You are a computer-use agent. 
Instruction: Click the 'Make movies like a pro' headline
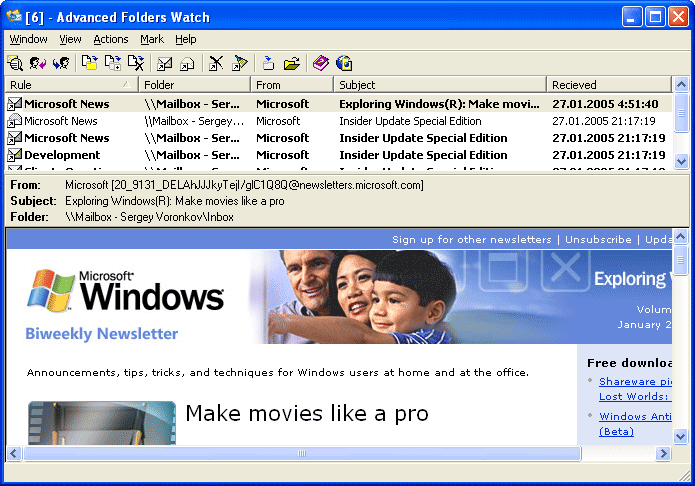pos(307,414)
